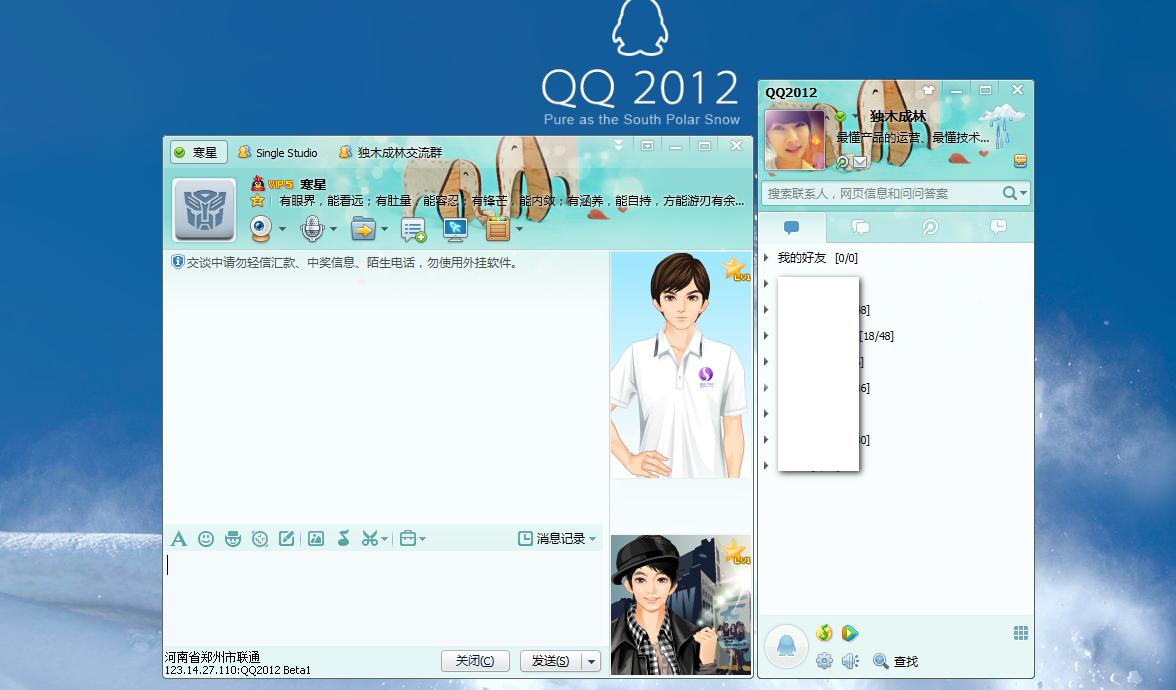Image resolution: width=1176 pixels, height=690 pixels.
Task: Open the font formatting tool (A icon)
Action: 178,538
